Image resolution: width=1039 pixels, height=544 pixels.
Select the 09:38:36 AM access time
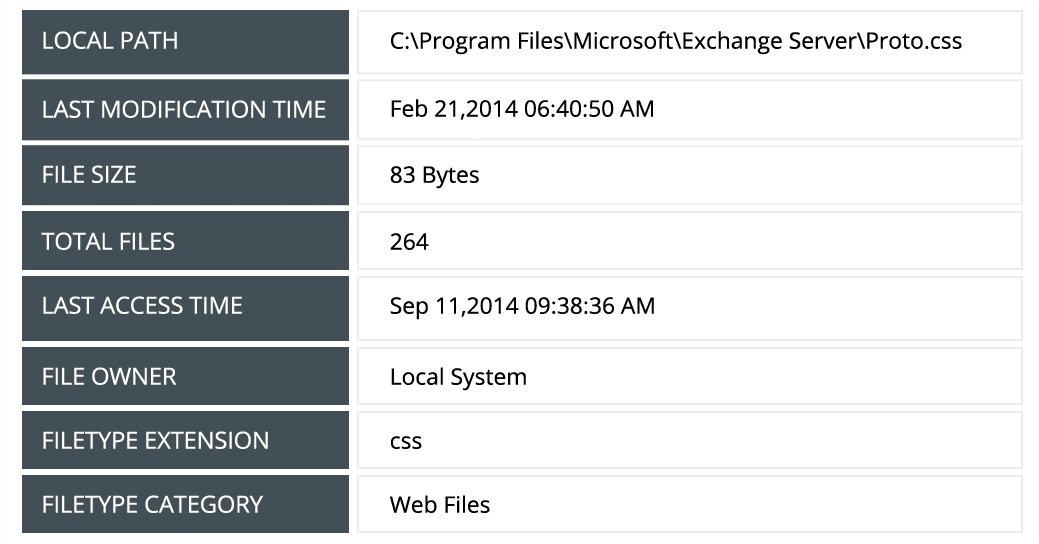[588, 306]
